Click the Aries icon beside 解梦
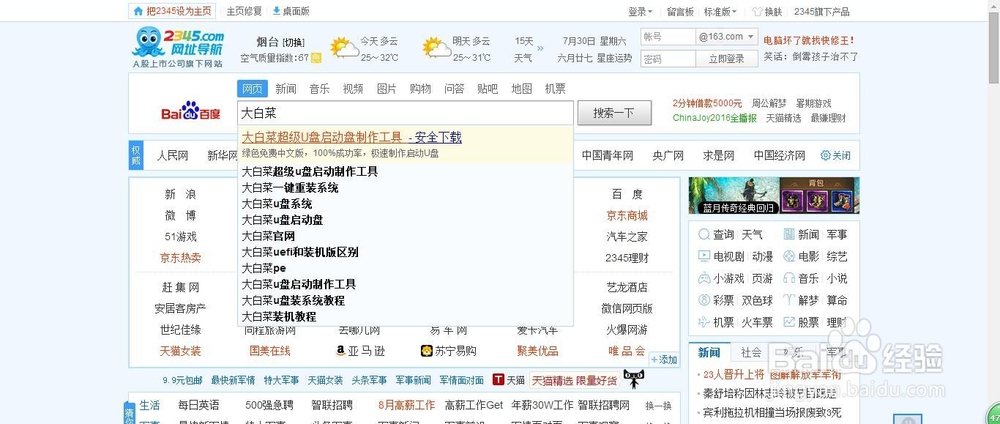1000x424 pixels. tap(789, 300)
